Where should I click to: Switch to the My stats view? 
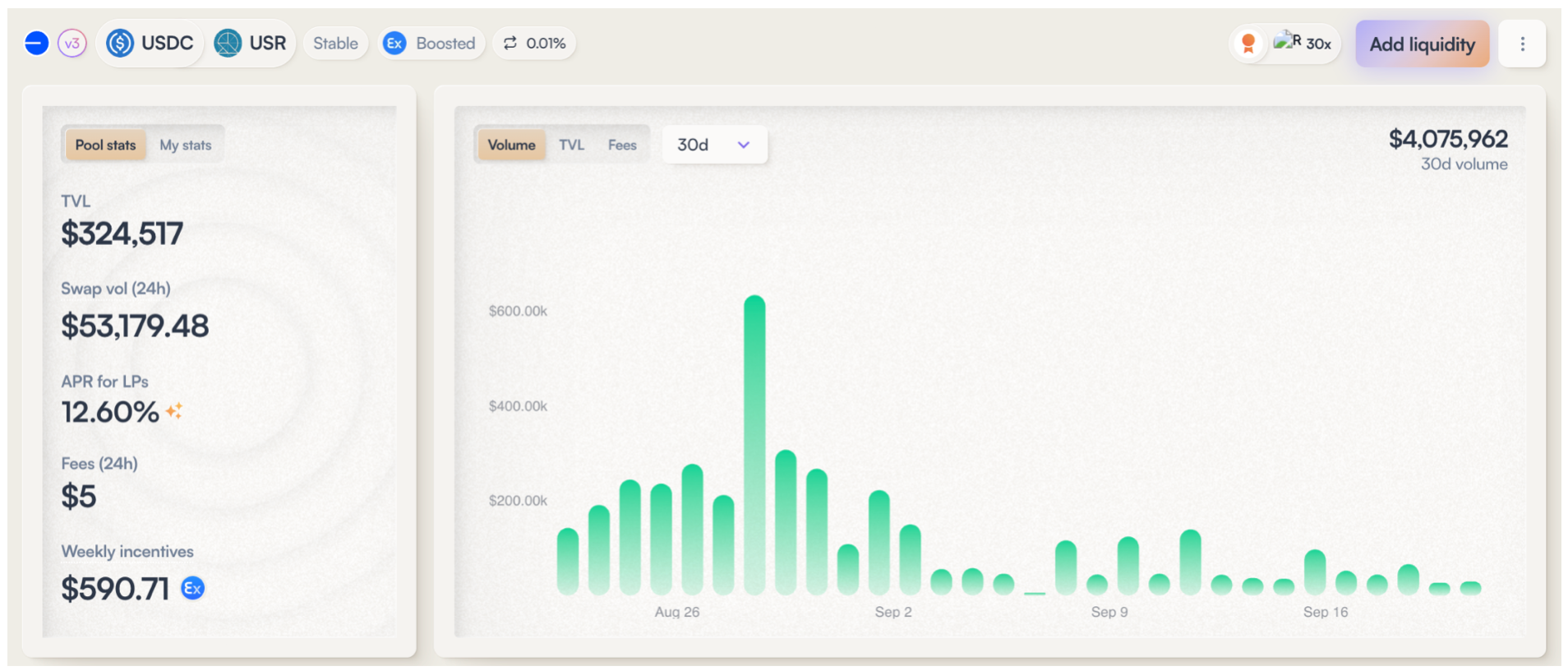(185, 145)
